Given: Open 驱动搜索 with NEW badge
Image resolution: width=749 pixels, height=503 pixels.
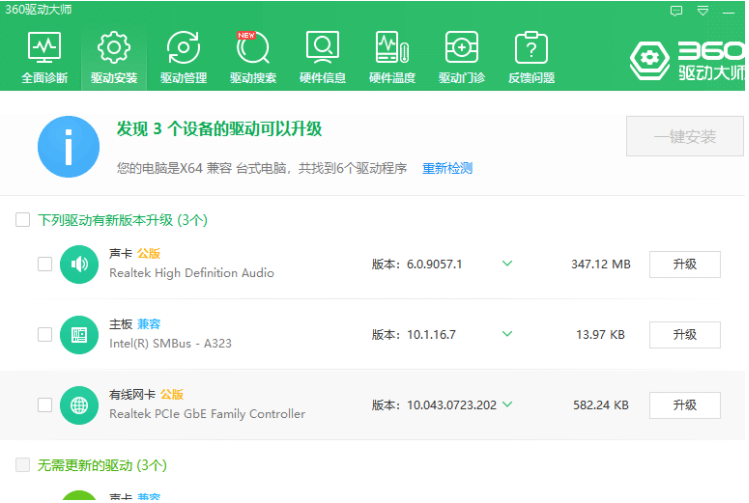Looking at the screenshot, I should tap(252, 56).
